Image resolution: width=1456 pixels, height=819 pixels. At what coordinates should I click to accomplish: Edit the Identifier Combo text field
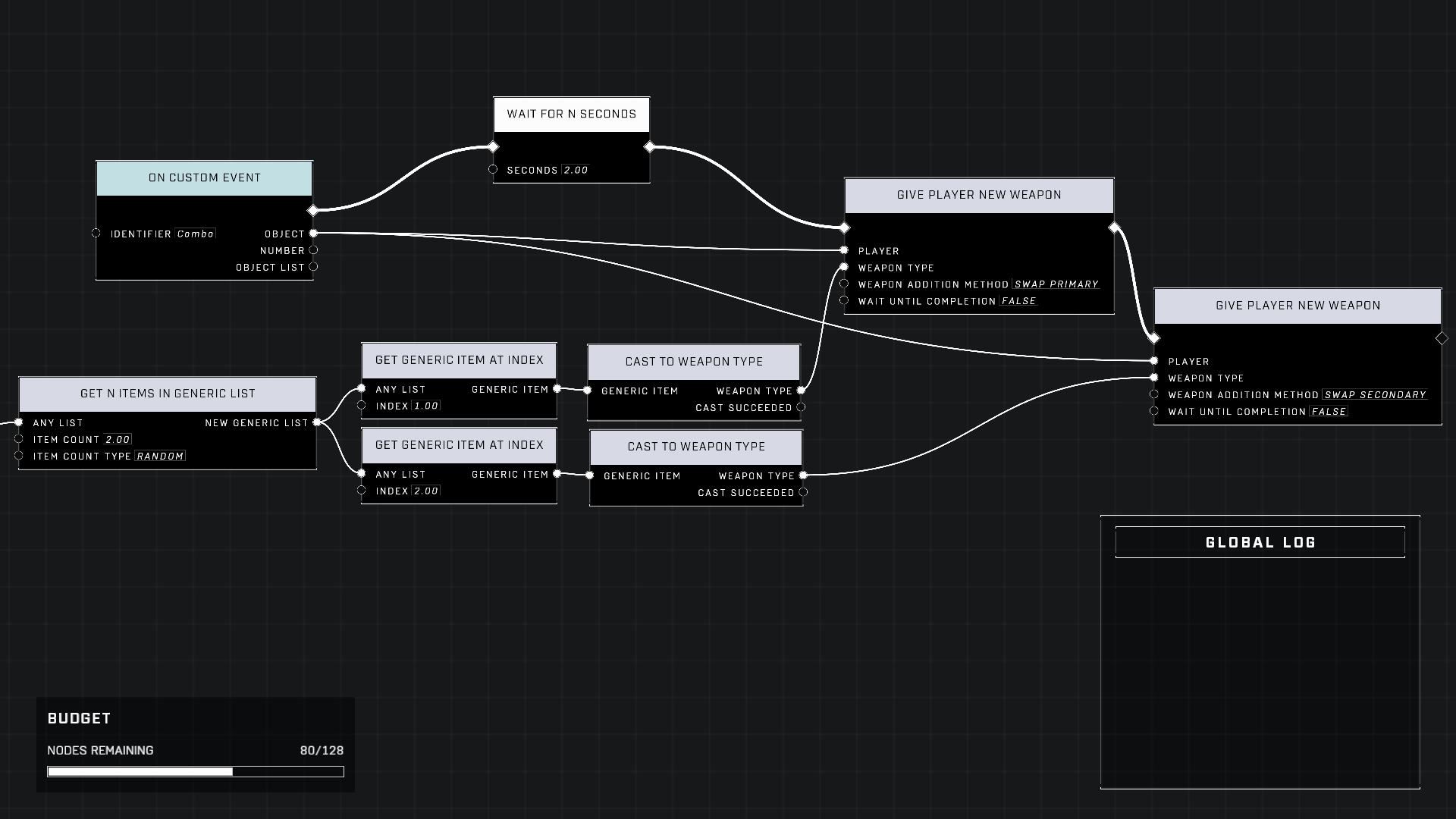coord(196,234)
